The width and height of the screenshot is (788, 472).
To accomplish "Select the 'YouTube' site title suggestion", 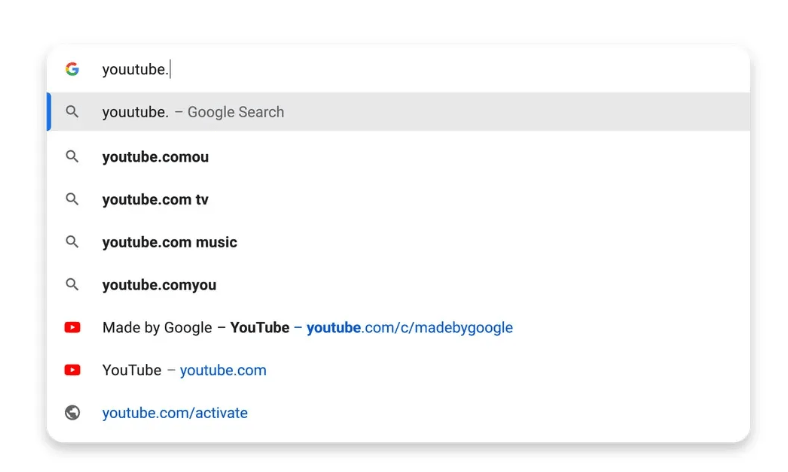I will click(132, 370).
